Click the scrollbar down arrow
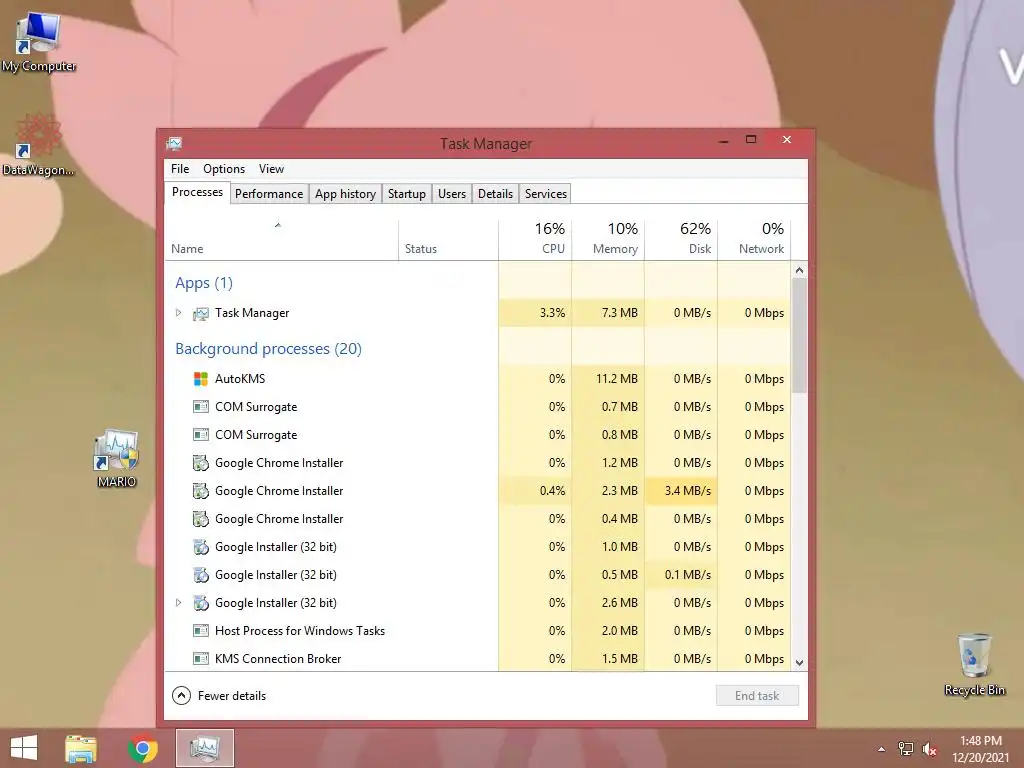1024x768 pixels. point(799,662)
